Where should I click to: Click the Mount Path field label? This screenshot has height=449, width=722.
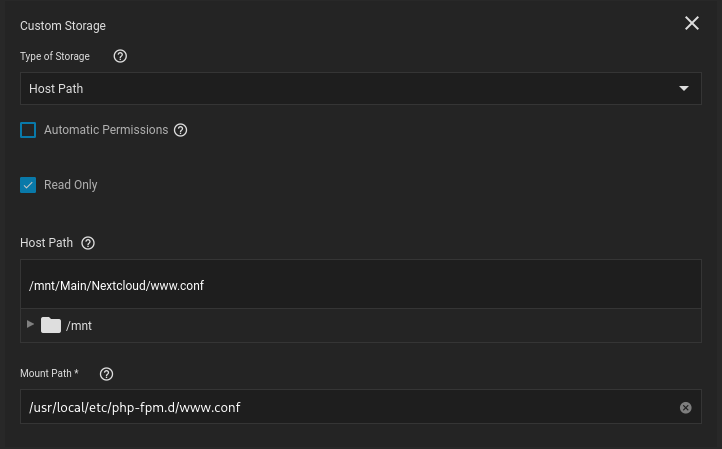49,374
